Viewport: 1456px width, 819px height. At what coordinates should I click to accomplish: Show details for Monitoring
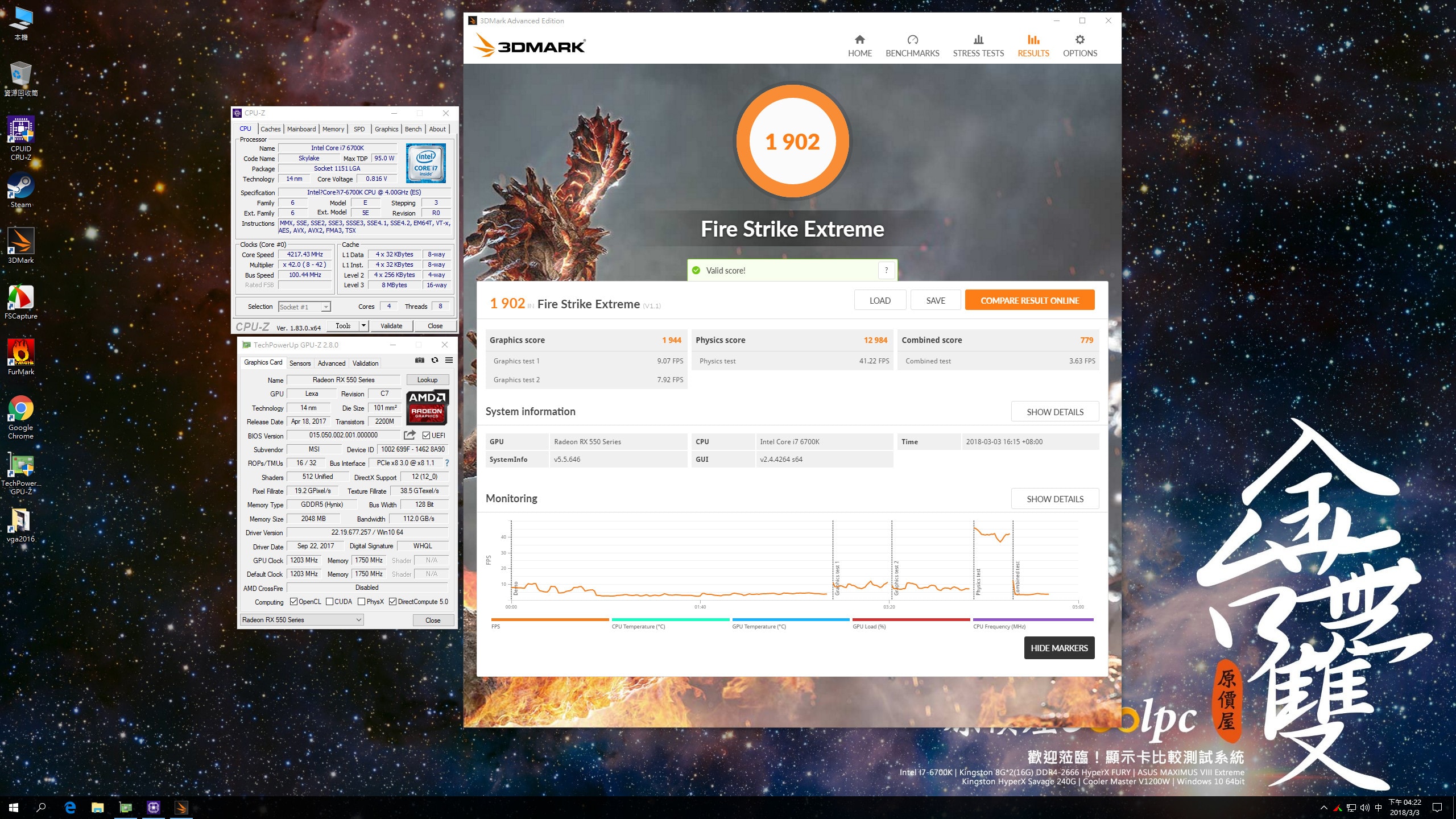point(1054,499)
